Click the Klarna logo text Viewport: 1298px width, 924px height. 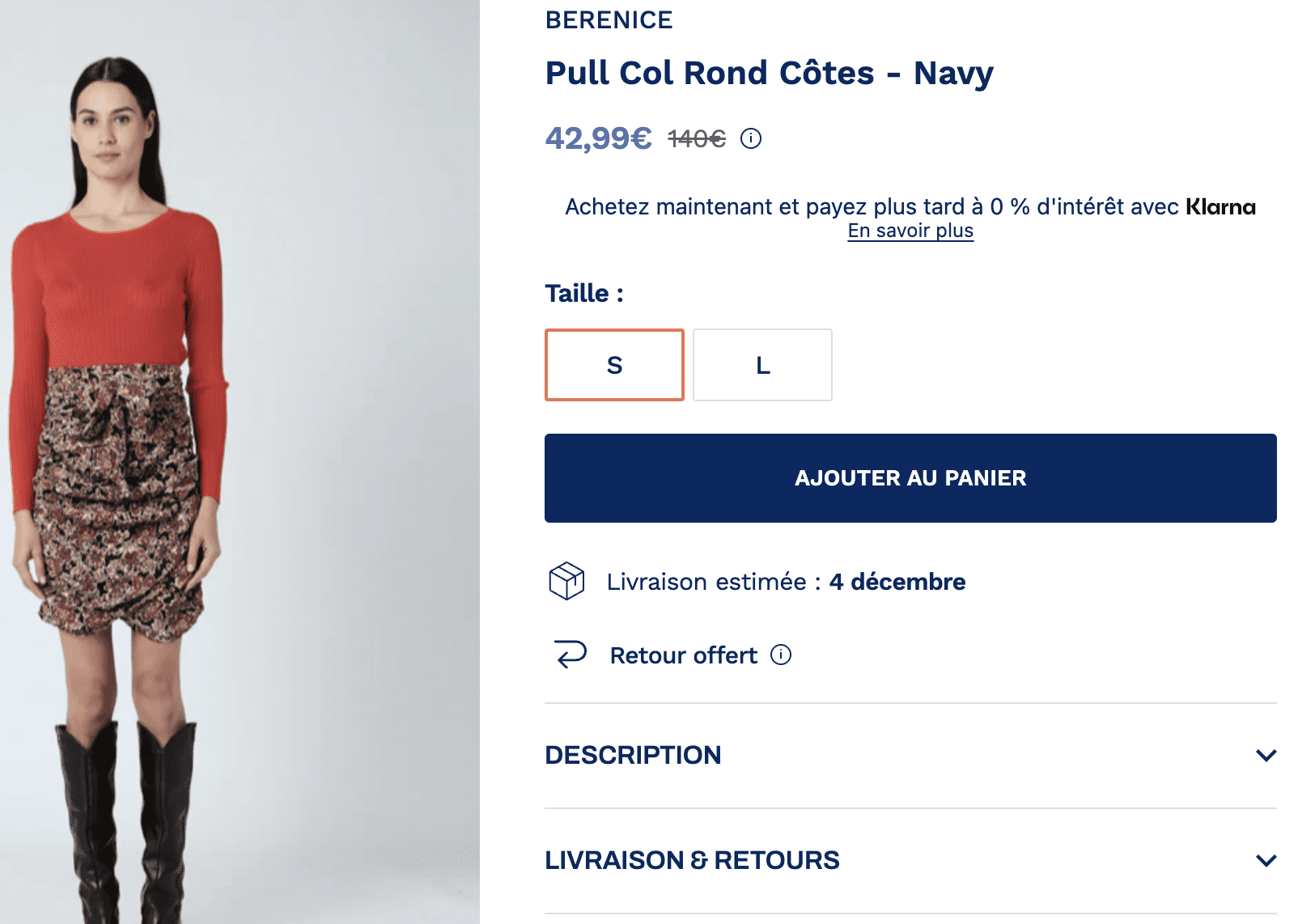tap(1220, 207)
